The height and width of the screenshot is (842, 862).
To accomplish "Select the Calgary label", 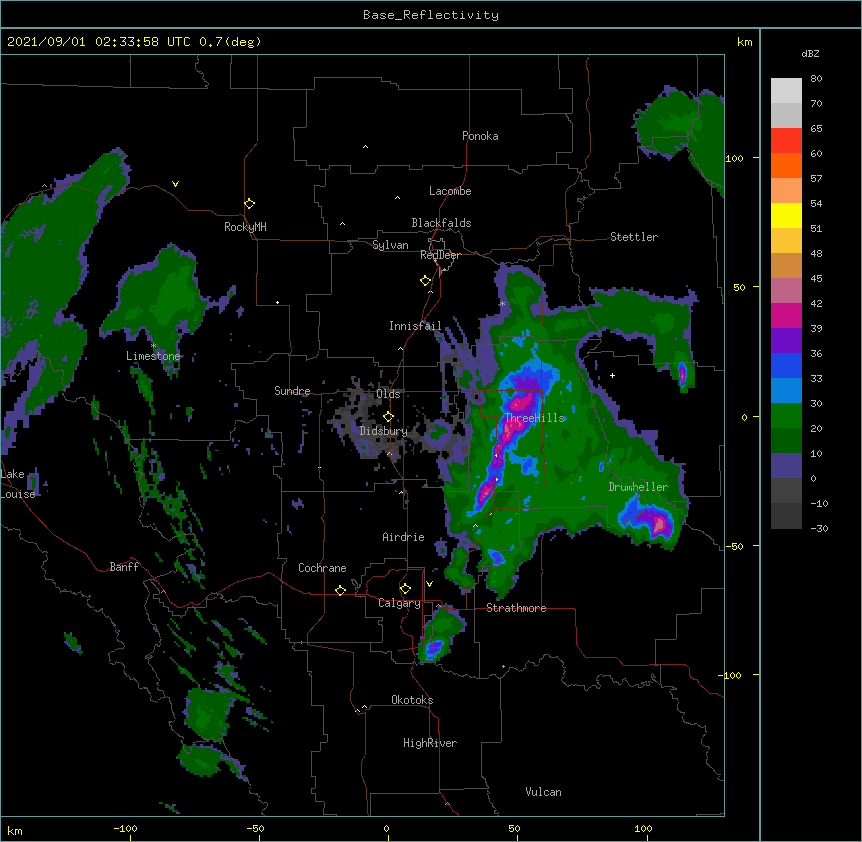I will (x=399, y=603).
